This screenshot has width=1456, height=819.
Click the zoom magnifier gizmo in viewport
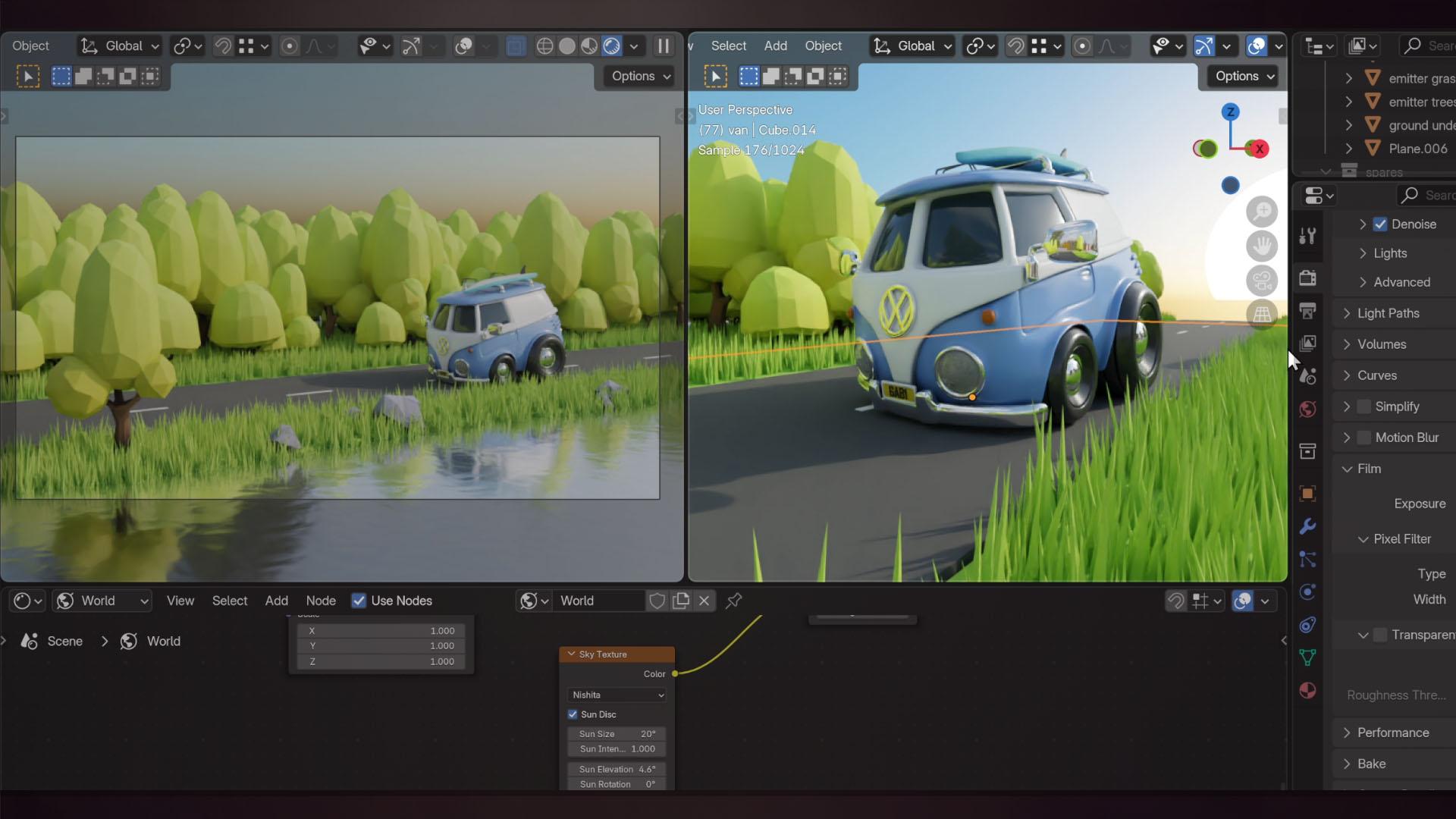[x=1262, y=212]
